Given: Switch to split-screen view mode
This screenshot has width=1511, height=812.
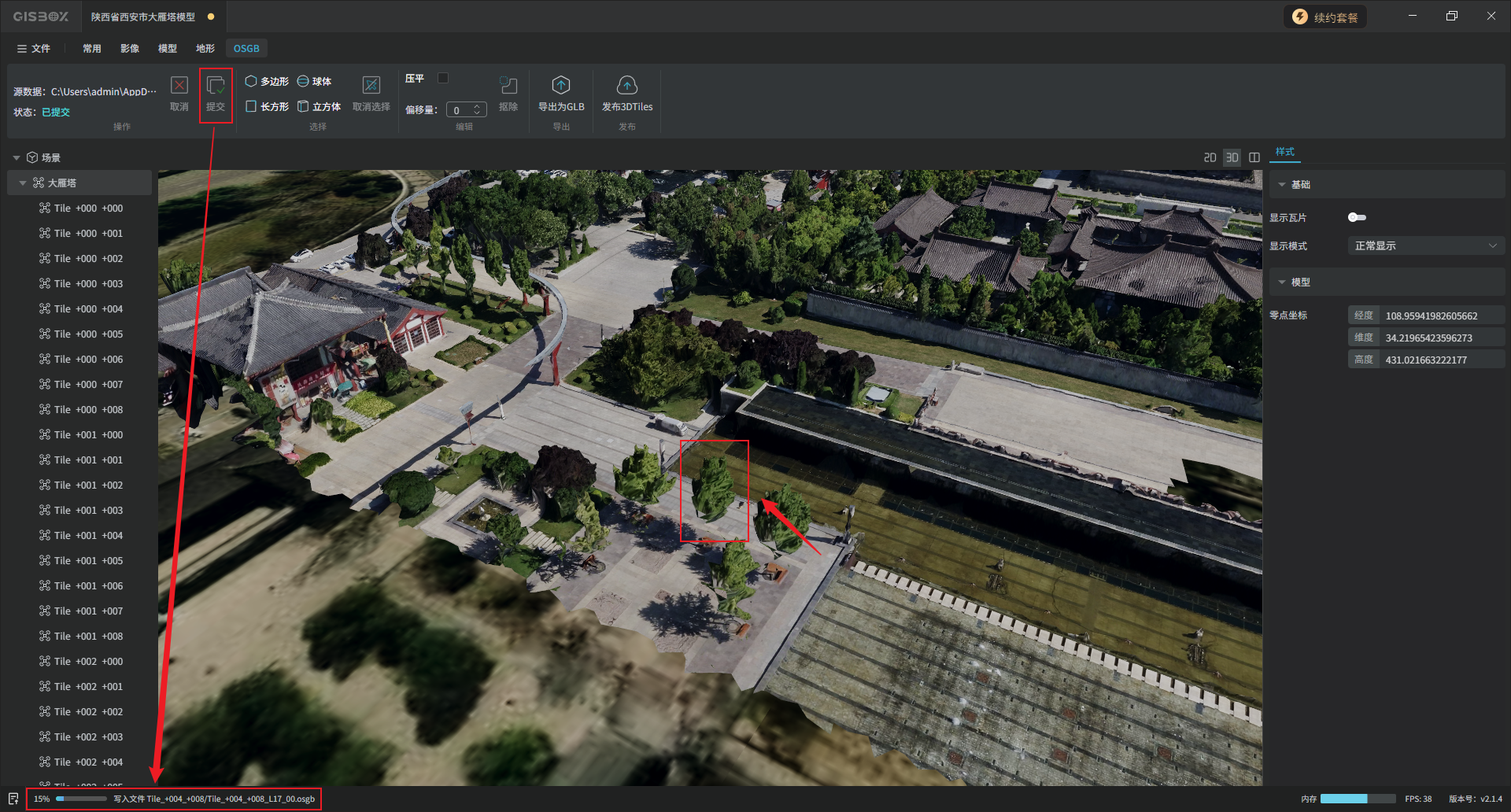Looking at the screenshot, I should click(x=1254, y=158).
